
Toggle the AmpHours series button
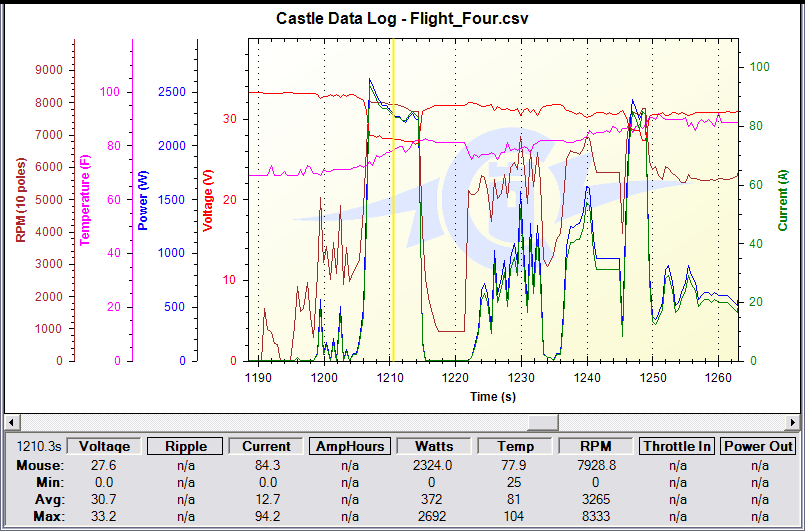tap(350, 446)
